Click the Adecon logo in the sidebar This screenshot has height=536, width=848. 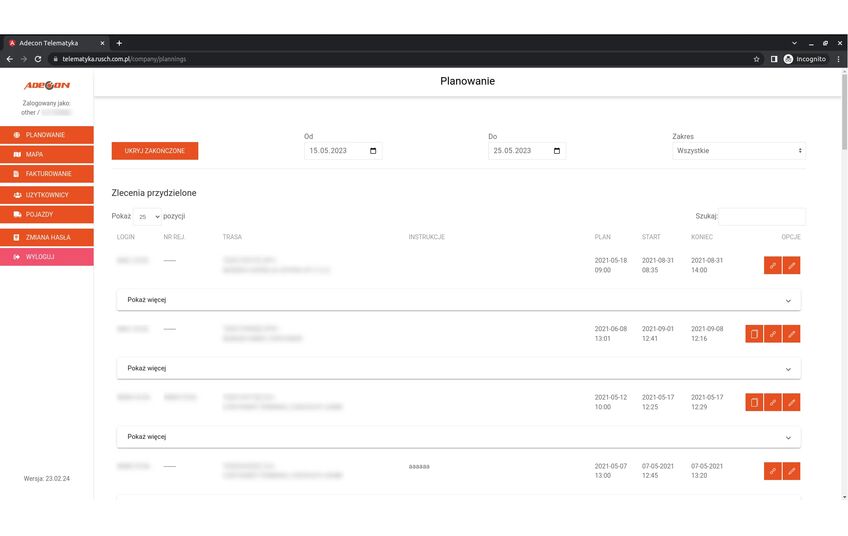[47, 85]
